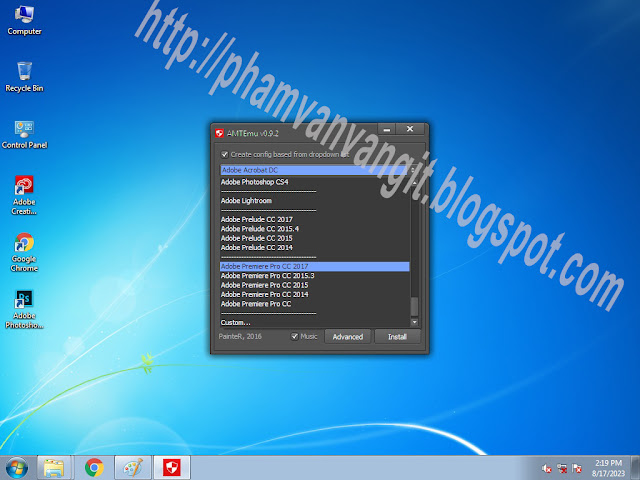
Task: Click the muted volume tray icon
Action: pyautogui.click(x=546, y=469)
